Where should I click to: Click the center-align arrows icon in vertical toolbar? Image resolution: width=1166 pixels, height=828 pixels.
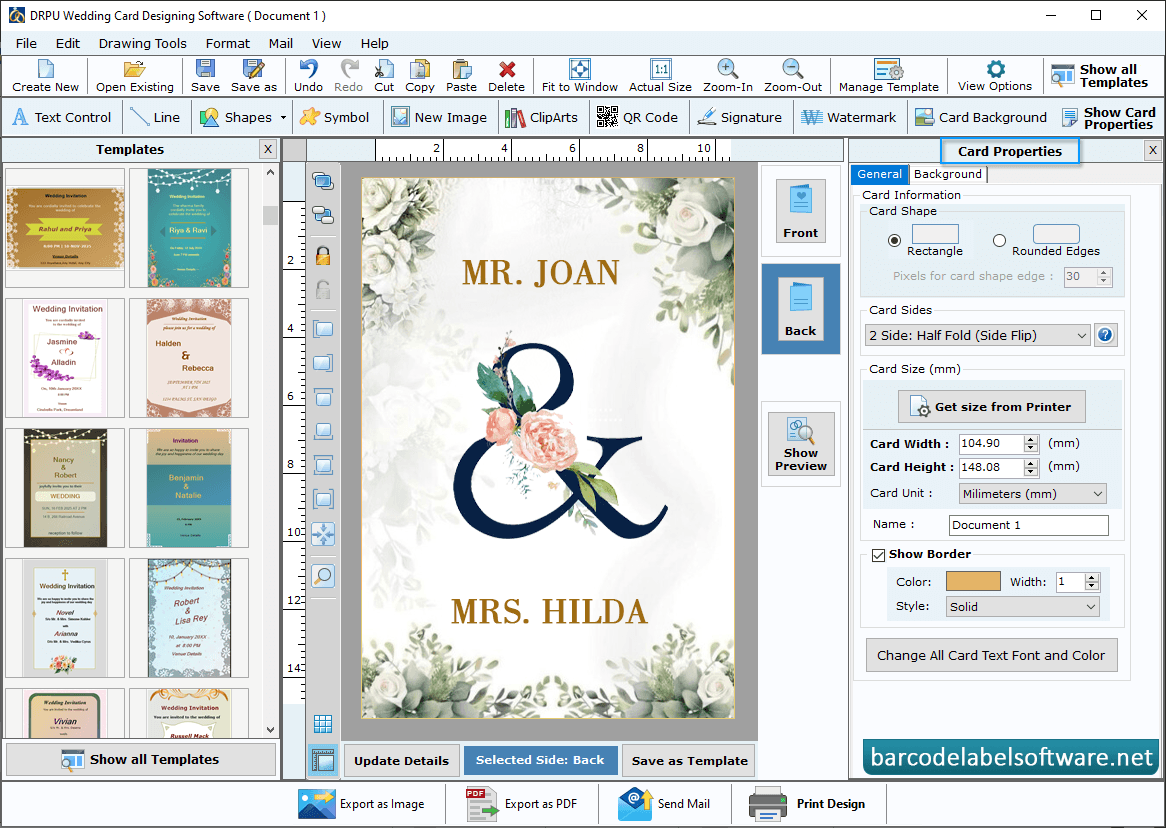pos(323,533)
